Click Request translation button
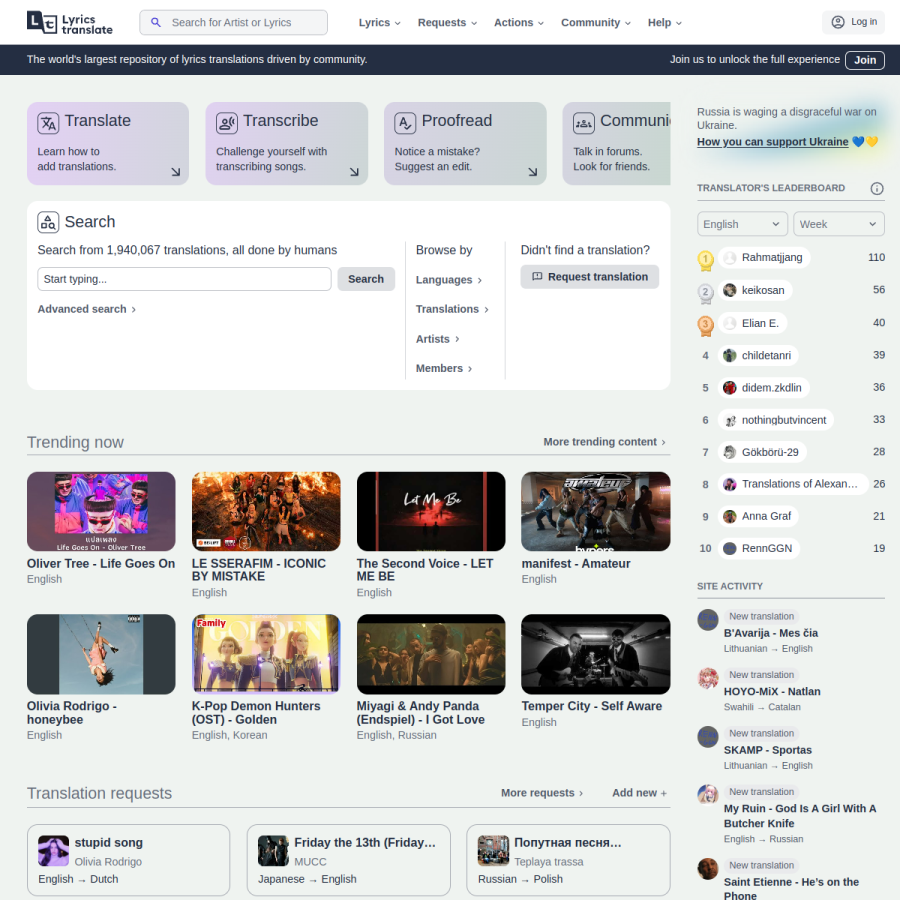The width and height of the screenshot is (900, 900). [589, 277]
